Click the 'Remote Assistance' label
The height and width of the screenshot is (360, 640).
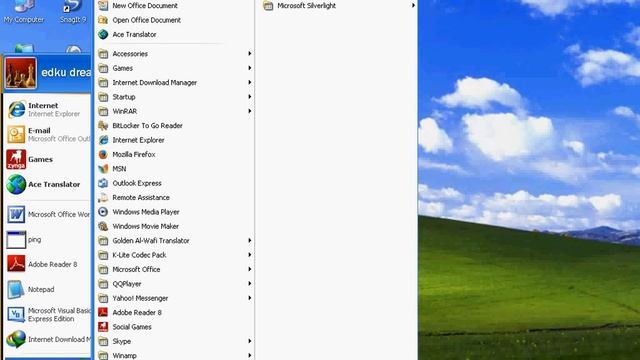coord(141,198)
